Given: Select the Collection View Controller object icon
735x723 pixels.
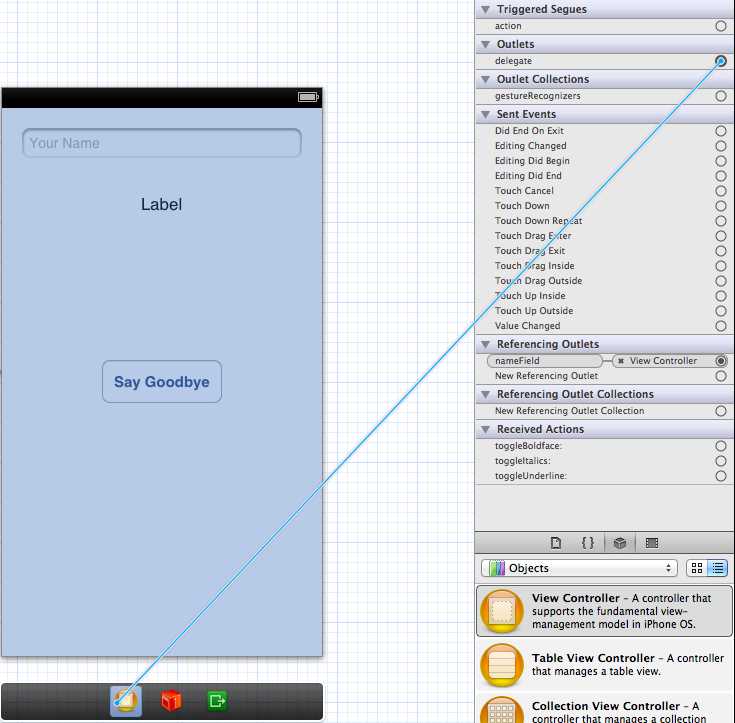Looking at the screenshot, I should click(502, 710).
